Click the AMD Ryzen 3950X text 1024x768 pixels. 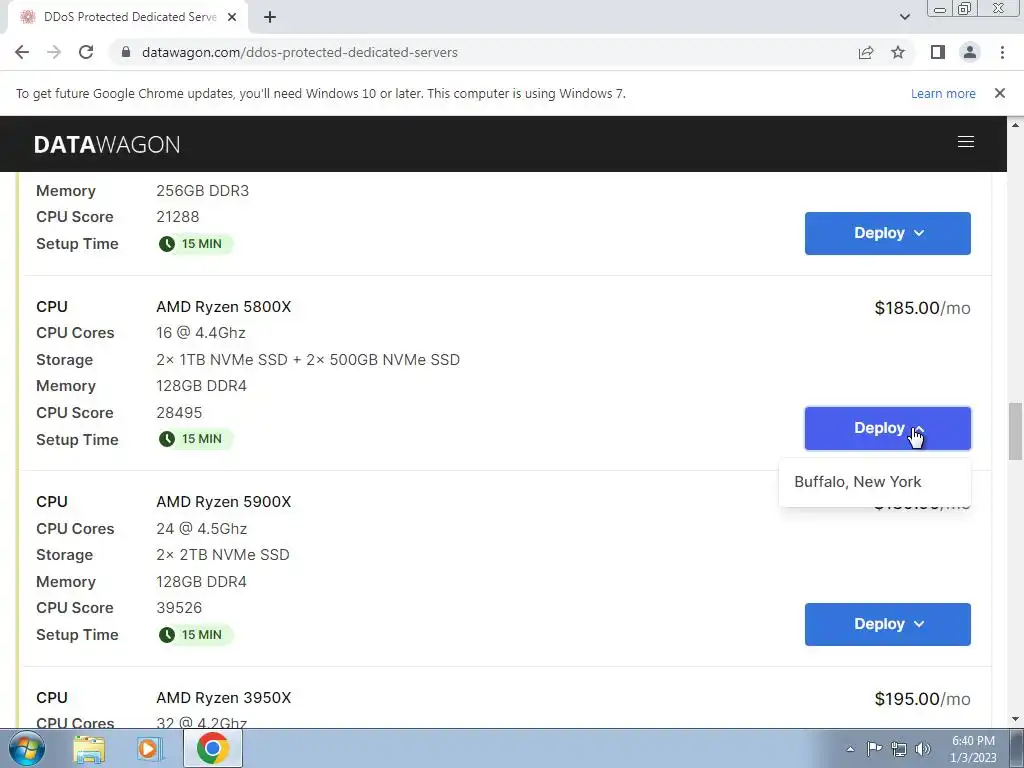click(223, 698)
